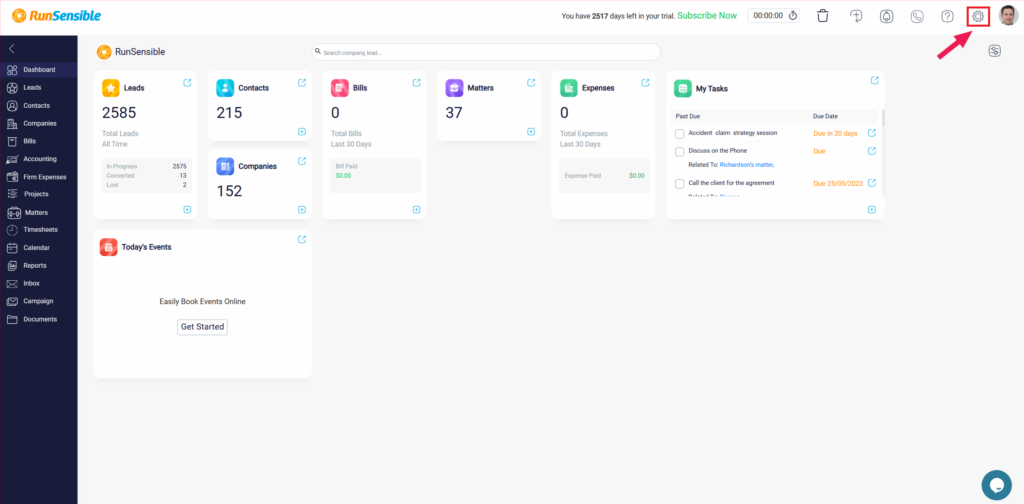Add a new contact with plus icon
This screenshot has height=504, width=1024.
[302, 131]
